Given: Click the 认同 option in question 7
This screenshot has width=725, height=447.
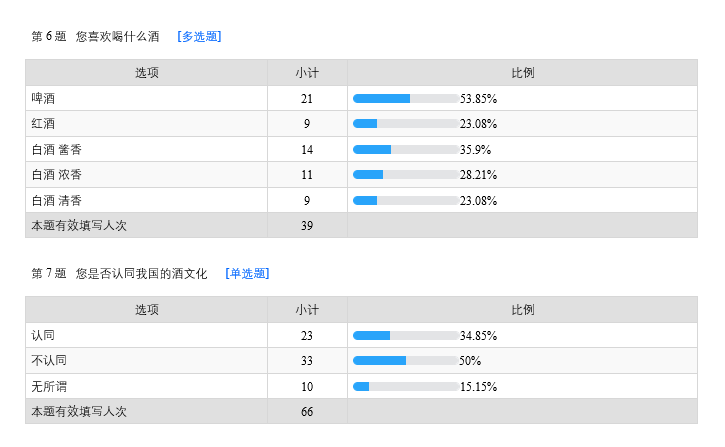Looking at the screenshot, I should point(44,336).
